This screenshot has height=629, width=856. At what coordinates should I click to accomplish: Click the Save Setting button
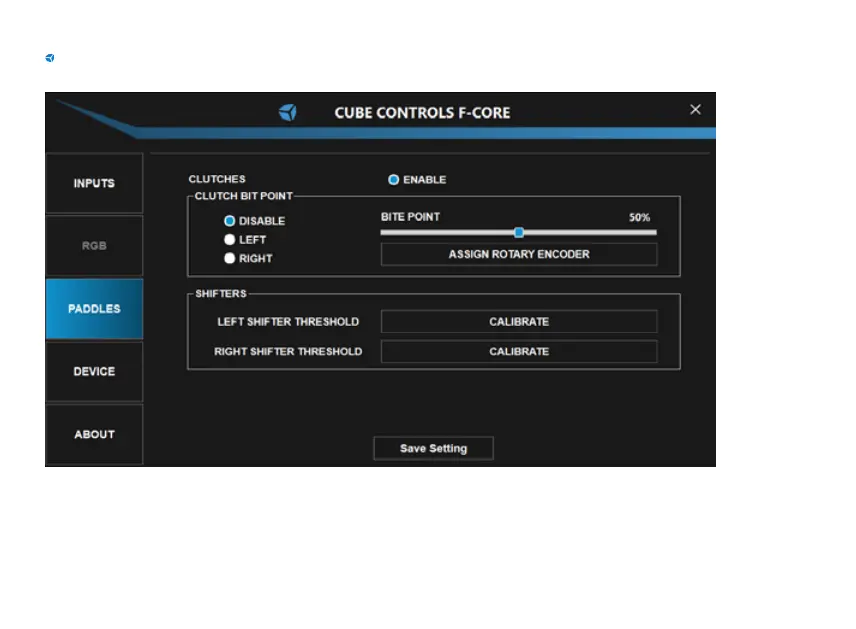tap(433, 448)
